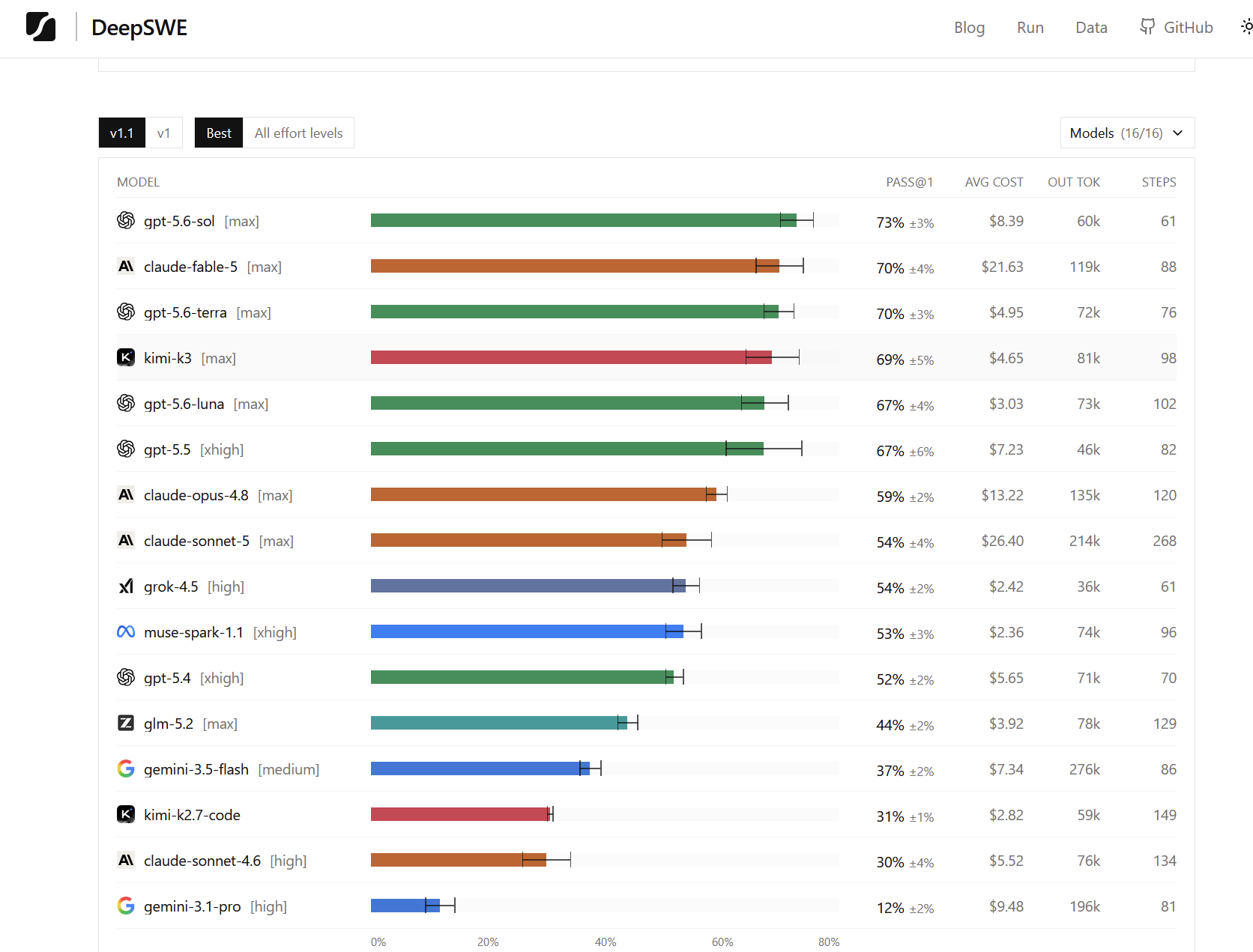Click the Anthropic icon beside claude-fable-5
This screenshot has width=1253, height=952.
click(126, 266)
